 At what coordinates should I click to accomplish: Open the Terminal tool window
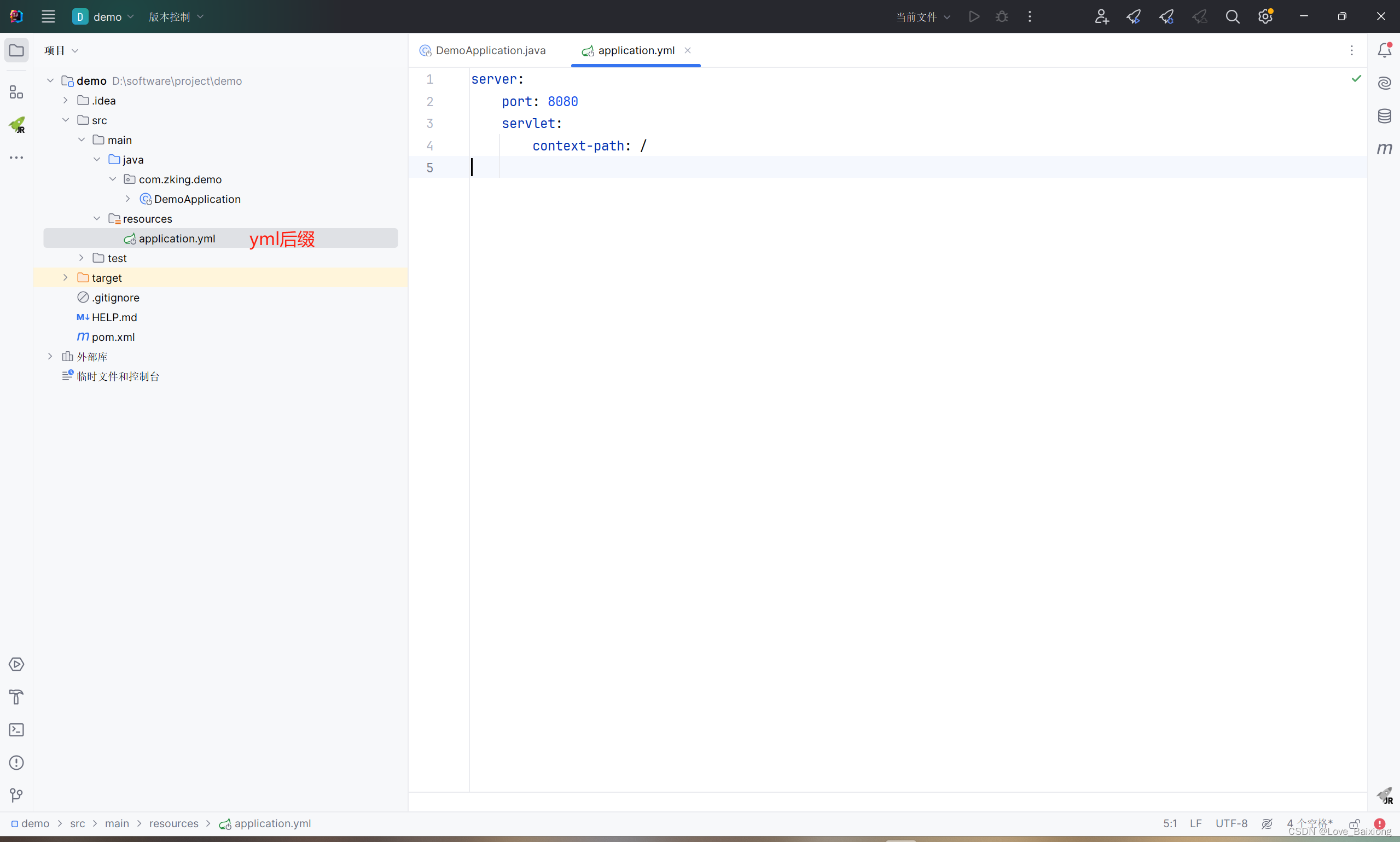[16, 730]
